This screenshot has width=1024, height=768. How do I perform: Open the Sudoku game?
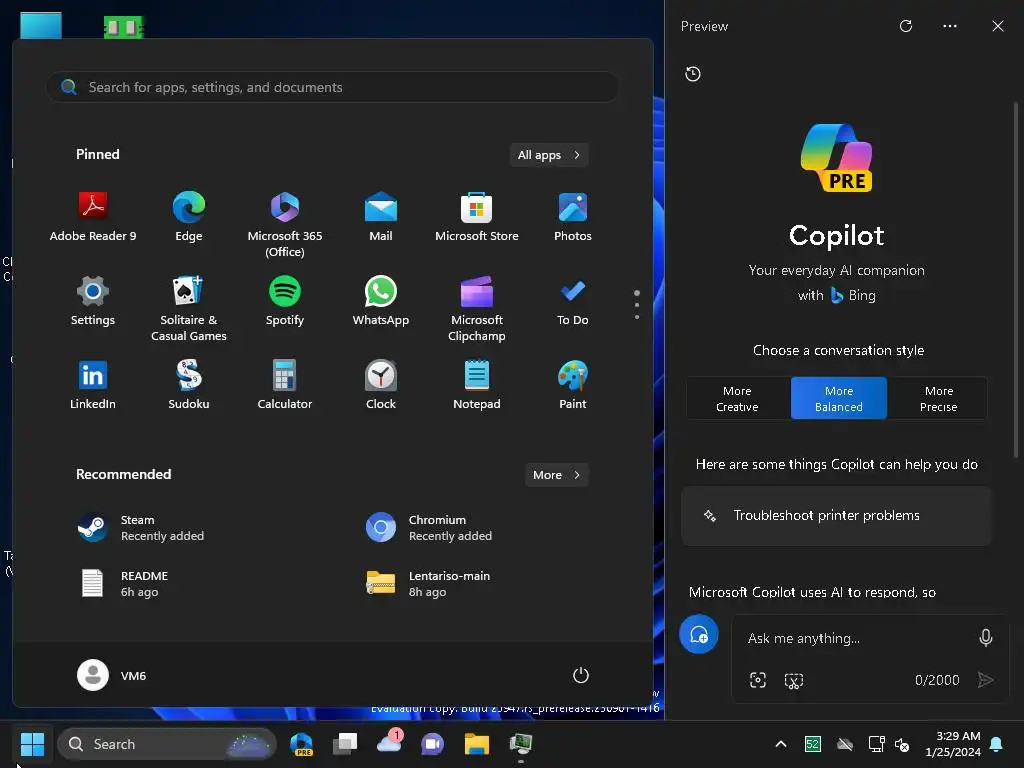tap(189, 385)
